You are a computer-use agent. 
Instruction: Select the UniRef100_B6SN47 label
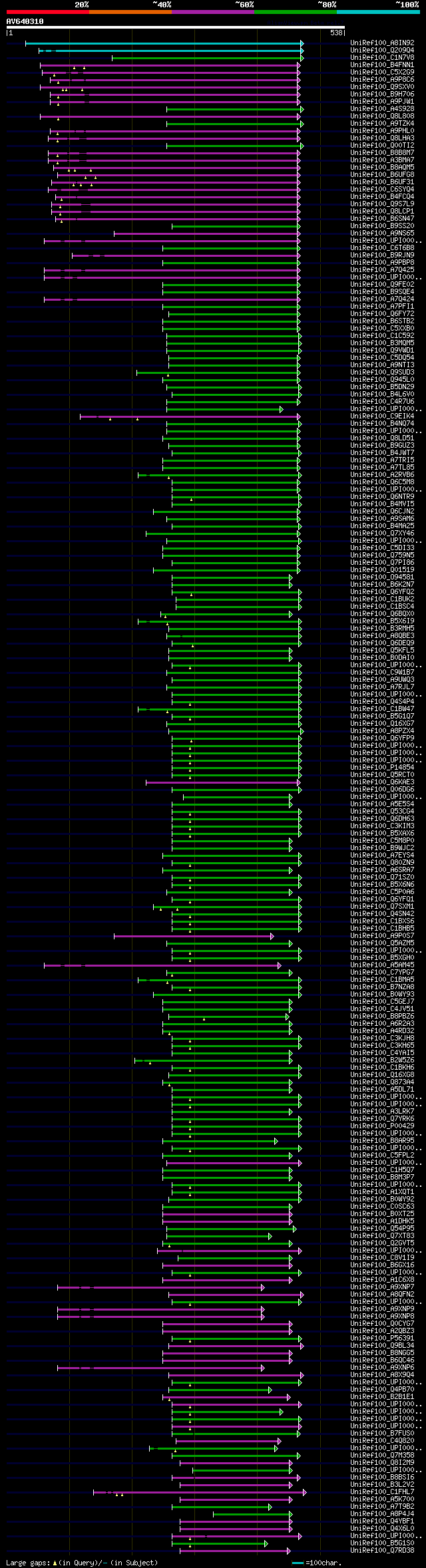pos(382,219)
